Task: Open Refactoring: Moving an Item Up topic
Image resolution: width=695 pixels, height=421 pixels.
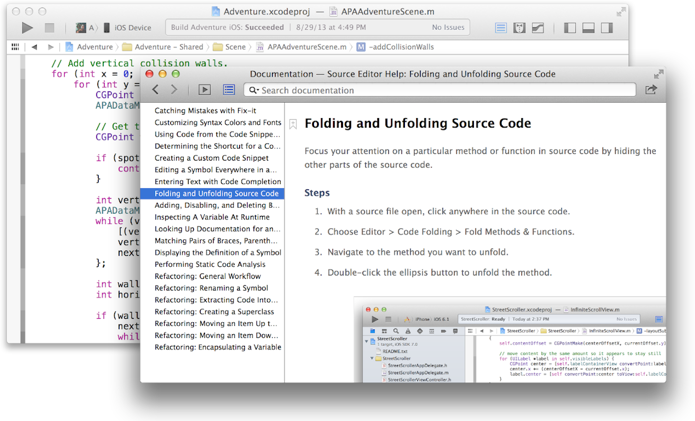Action: (216, 323)
